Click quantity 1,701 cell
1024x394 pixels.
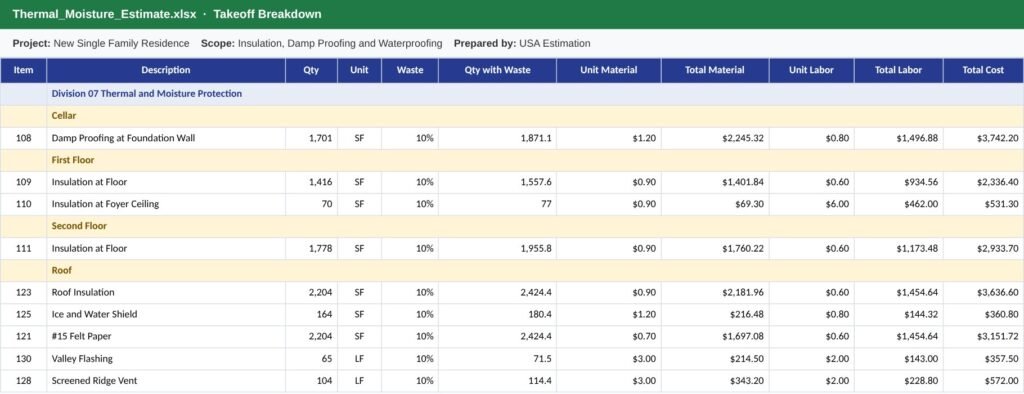pyautogui.click(x=312, y=138)
